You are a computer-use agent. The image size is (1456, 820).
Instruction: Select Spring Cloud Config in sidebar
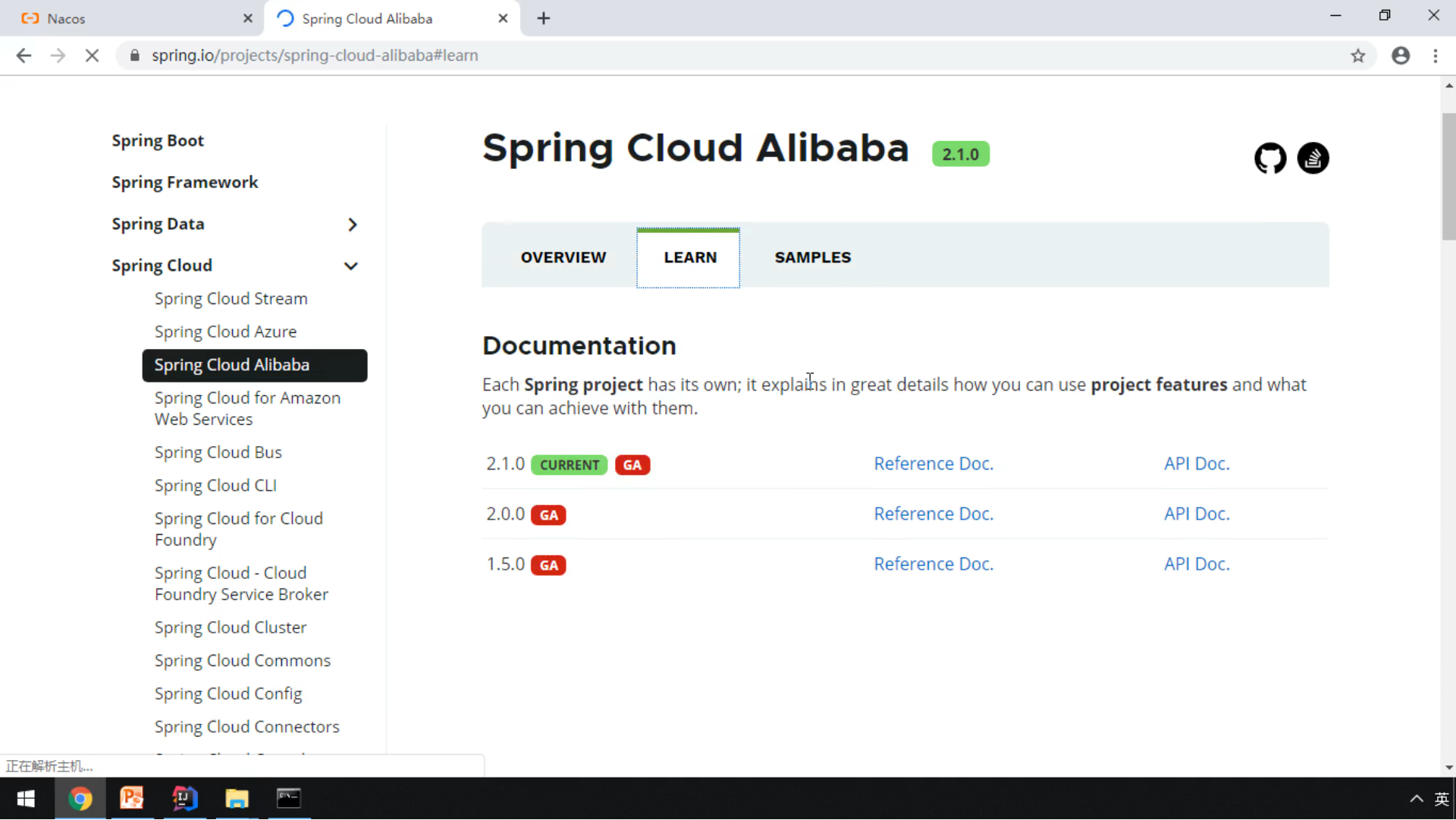pos(227,693)
